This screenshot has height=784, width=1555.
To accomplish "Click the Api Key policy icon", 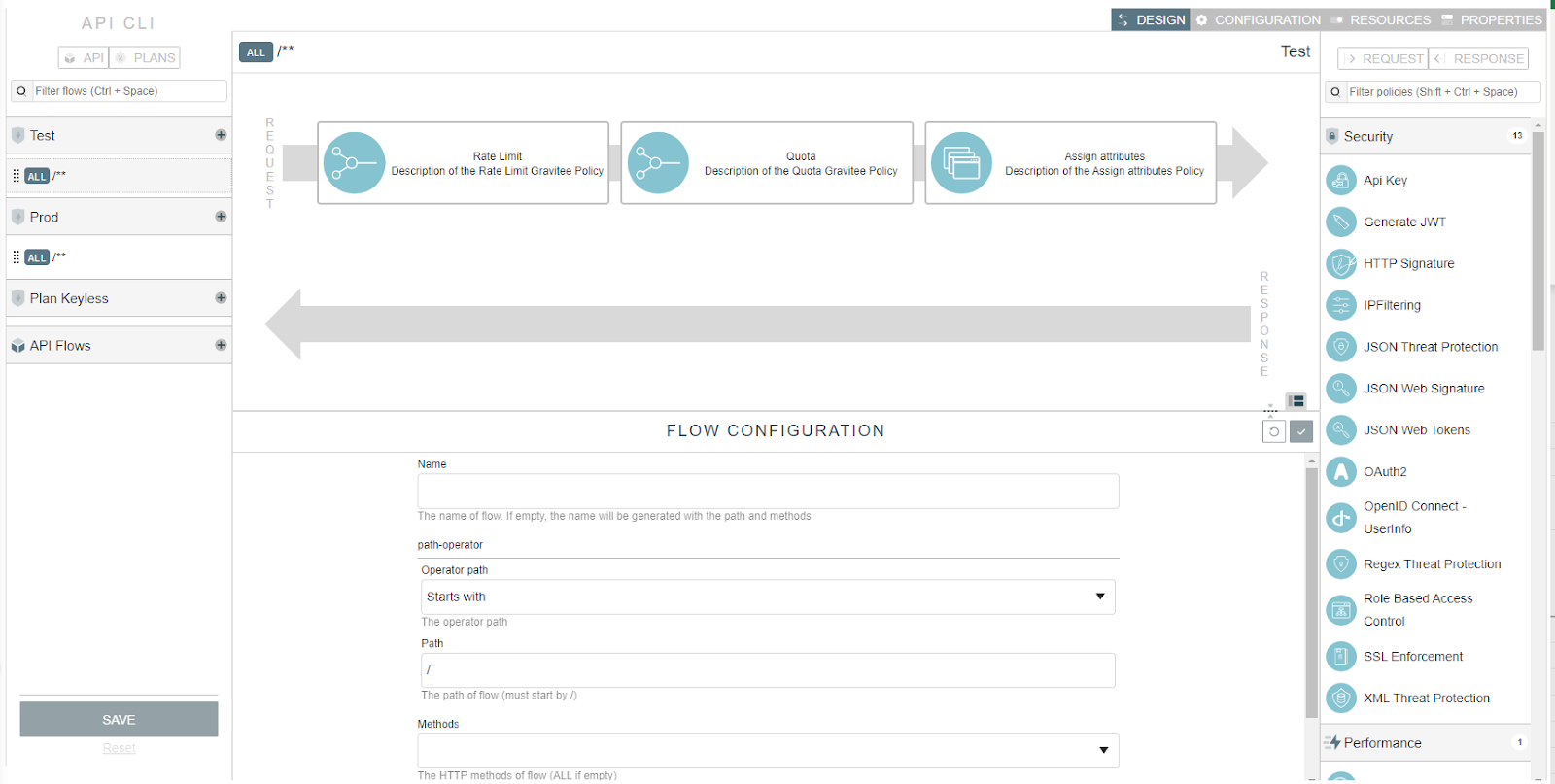I will coord(1341,181).
